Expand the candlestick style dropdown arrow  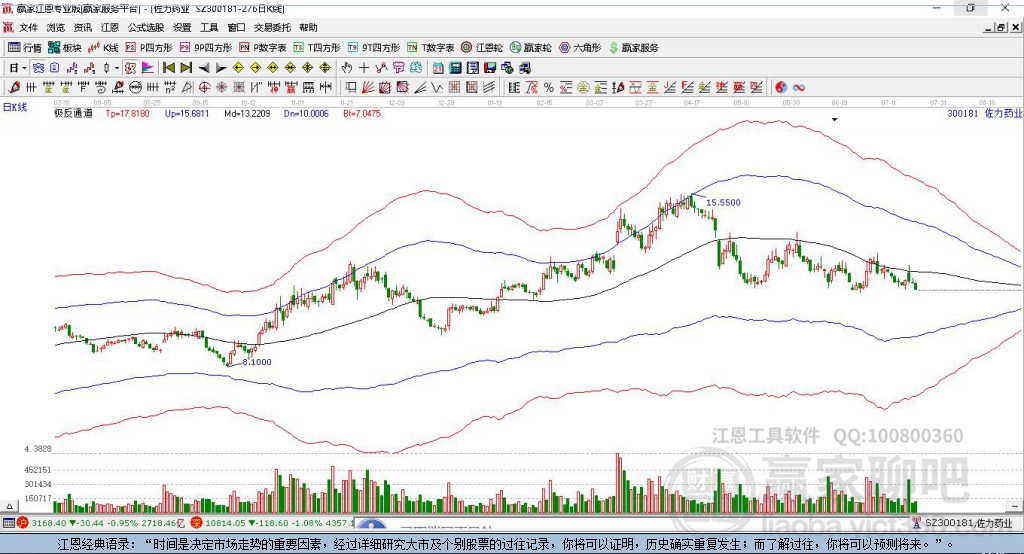pos(117,68)
